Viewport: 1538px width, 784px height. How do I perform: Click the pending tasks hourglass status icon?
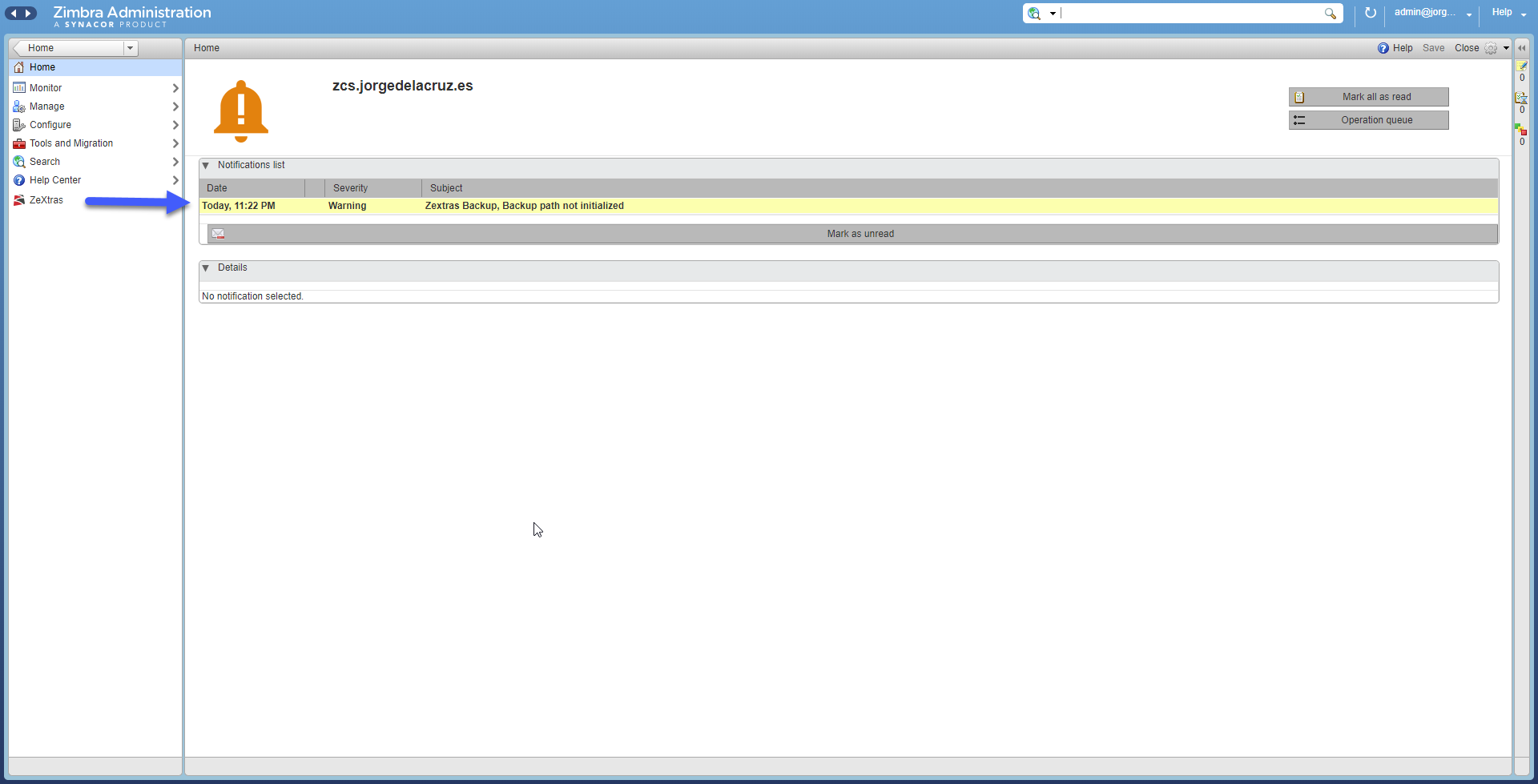[1522, 98]
